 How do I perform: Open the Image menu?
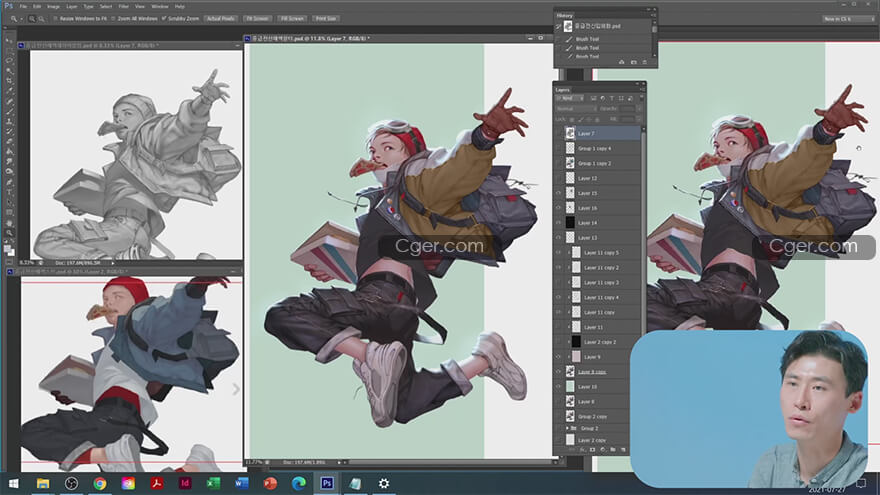pyautogui.click(x=53, y=6)
